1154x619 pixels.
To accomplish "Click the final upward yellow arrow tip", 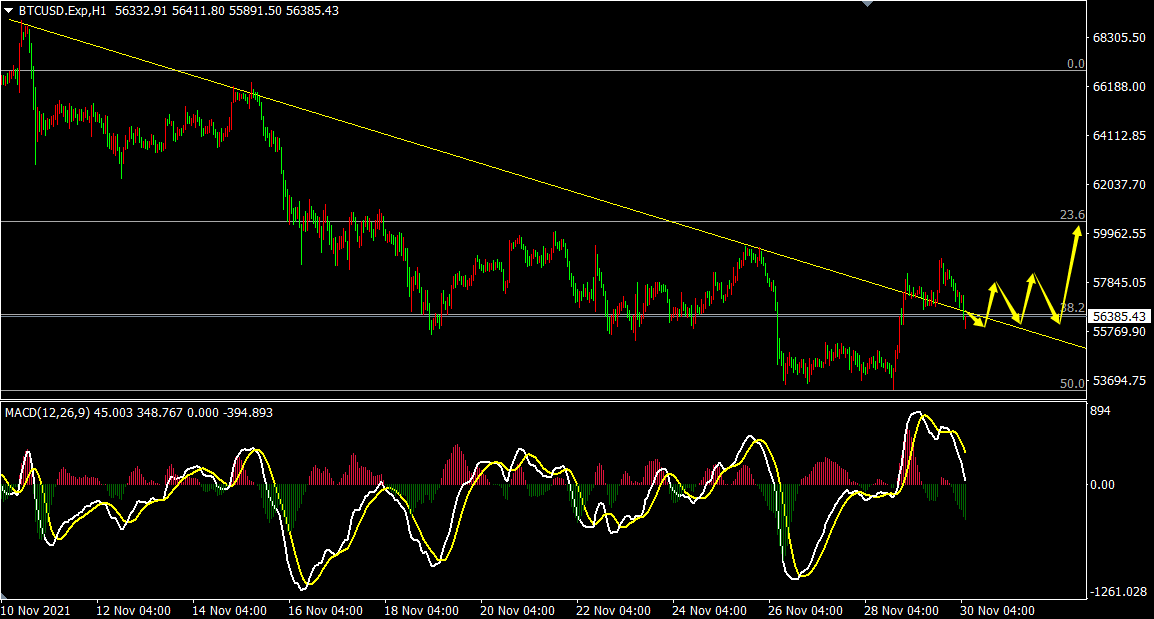I will (1077, 231).
